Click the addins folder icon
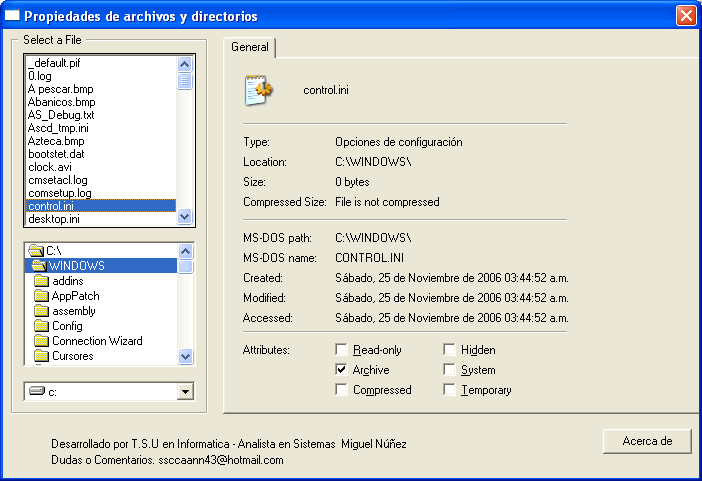The image size is (702, 481). tap(41, 281)
